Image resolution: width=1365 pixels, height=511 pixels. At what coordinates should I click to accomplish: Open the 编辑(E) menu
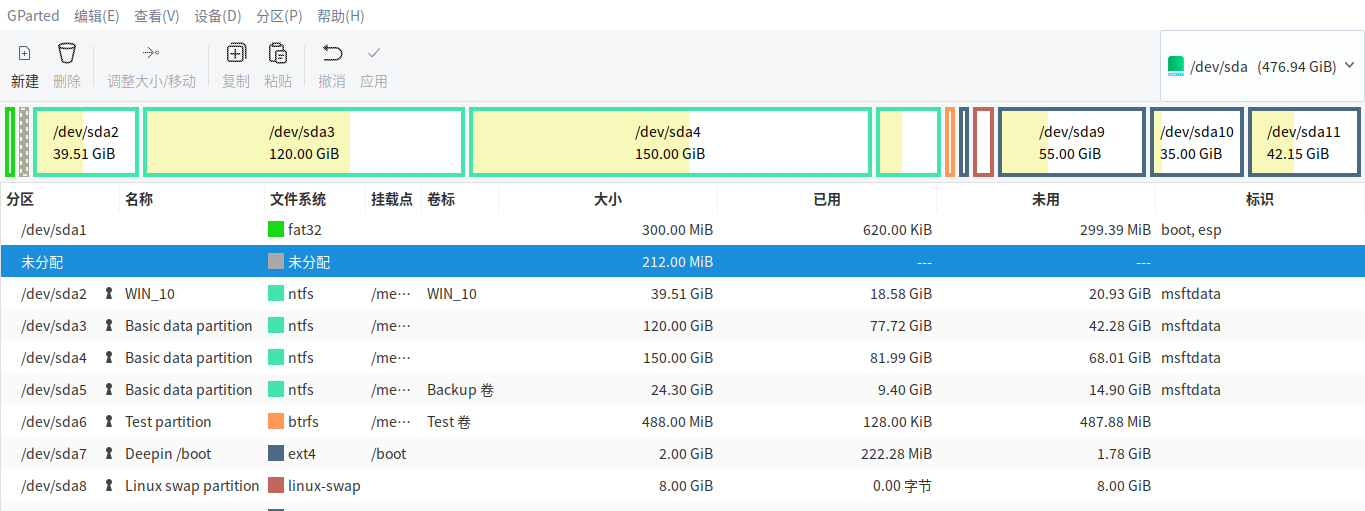(x=97, y=16)
